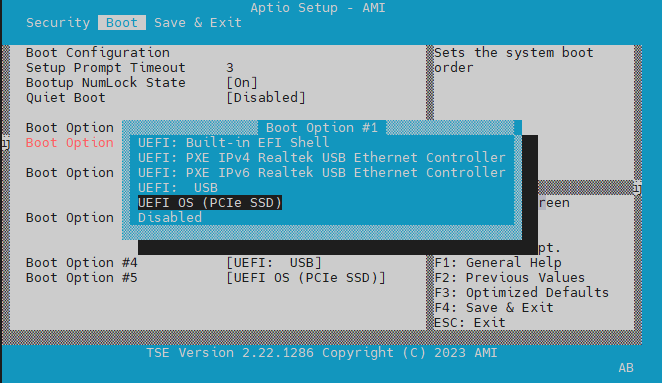Click F4: Save & Exit hint
The image size is (662, 383).
pyautogui.click(x=494, y=307)
